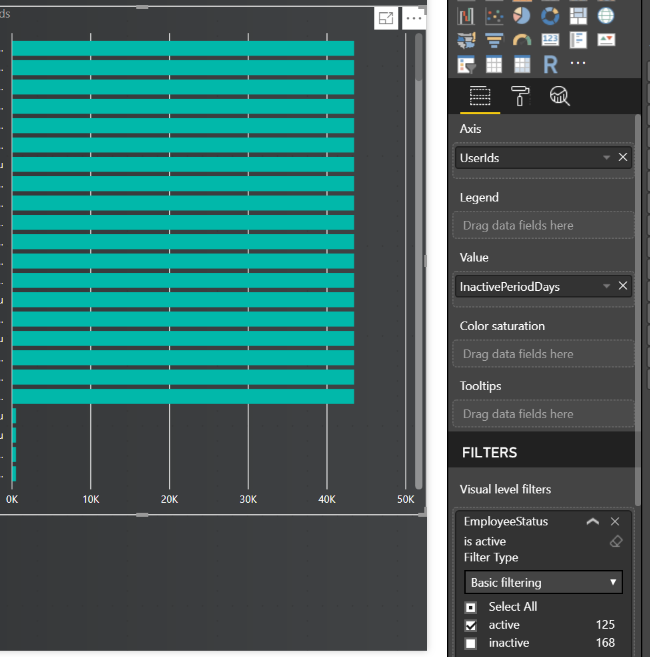Check the inactive employee status

tap(471, 643)
